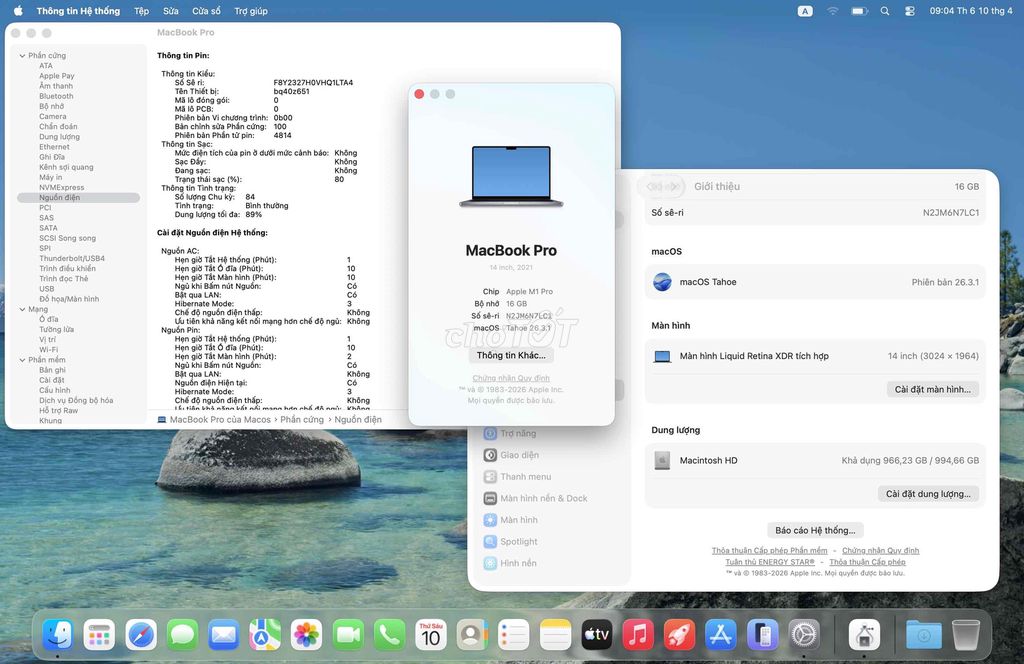
Task: Launch FaceTime from the Dock
Action: (x=348, y=634)
